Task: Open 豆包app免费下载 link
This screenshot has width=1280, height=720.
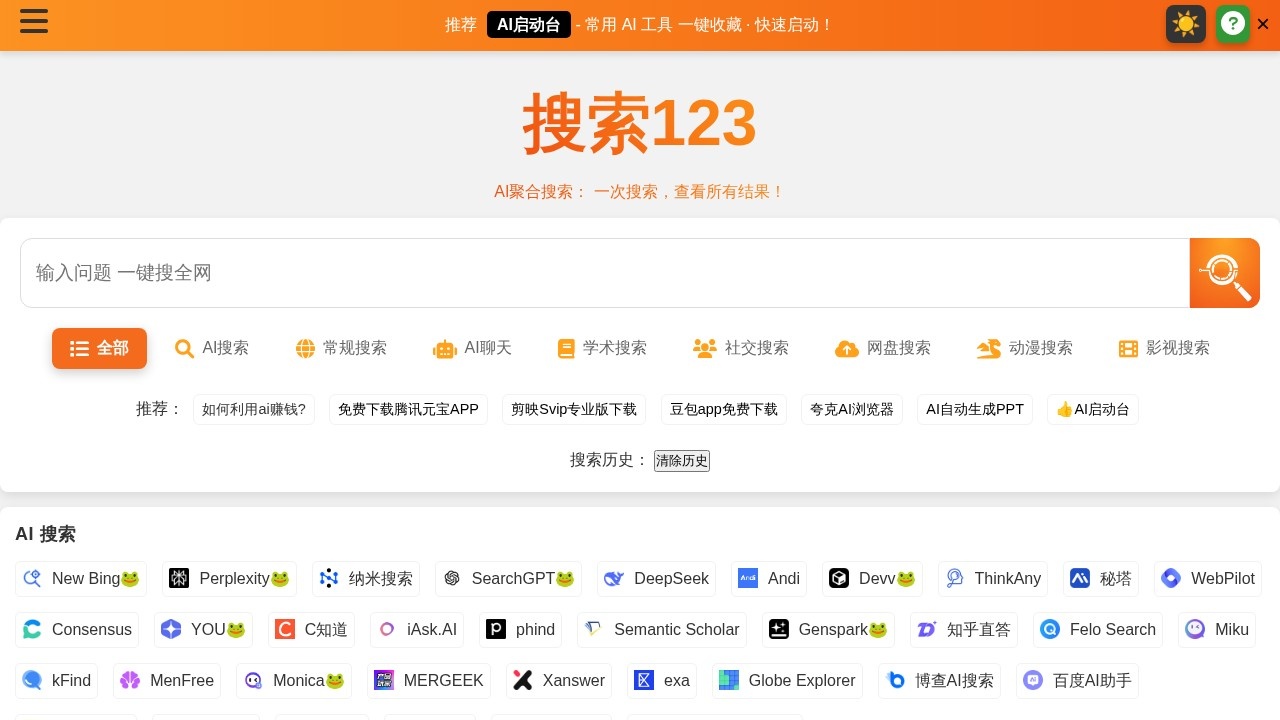Action: [x=724, y=409]
